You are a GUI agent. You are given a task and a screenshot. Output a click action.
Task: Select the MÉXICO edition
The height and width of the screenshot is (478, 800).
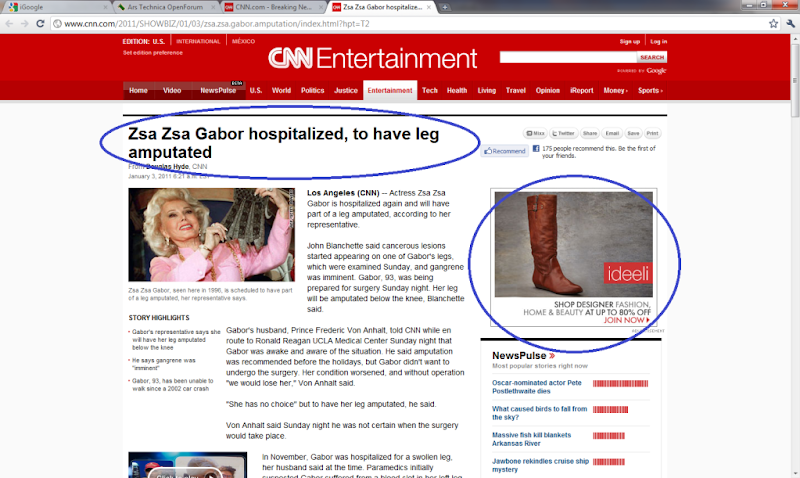coord(243,41)
